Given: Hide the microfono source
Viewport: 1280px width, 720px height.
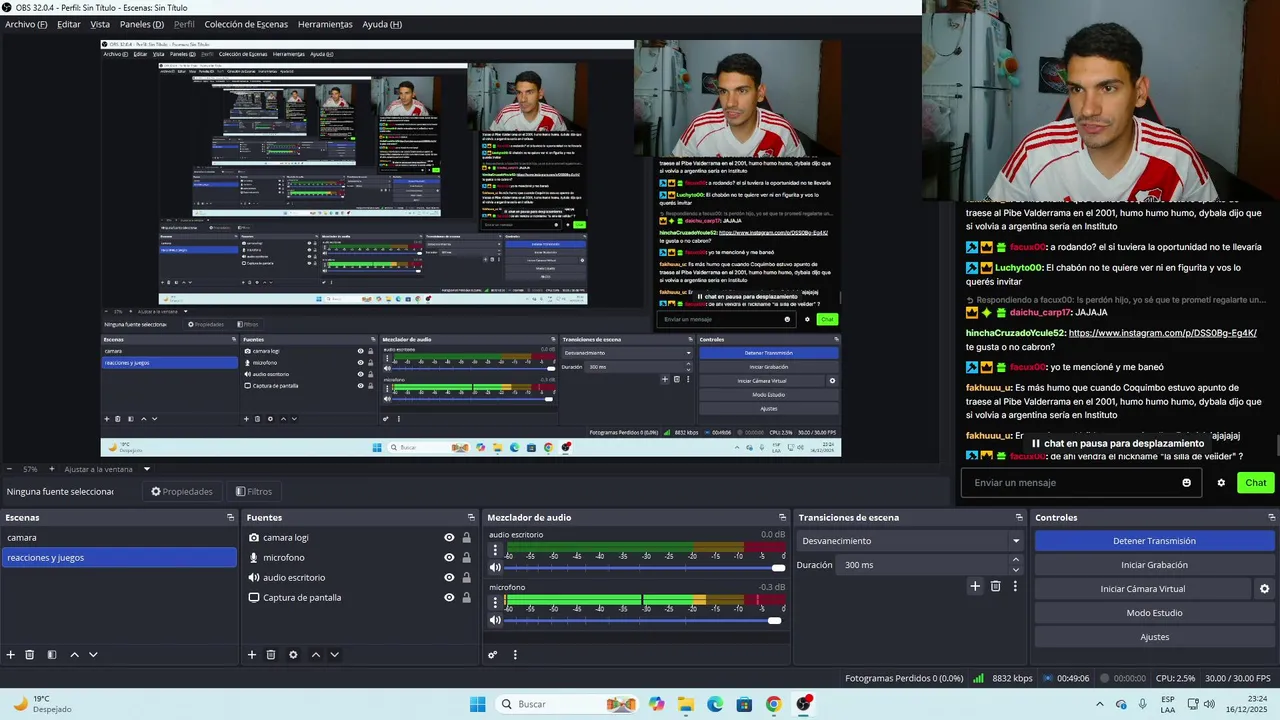Looking at the screenshot, I should tap(449, 557).
